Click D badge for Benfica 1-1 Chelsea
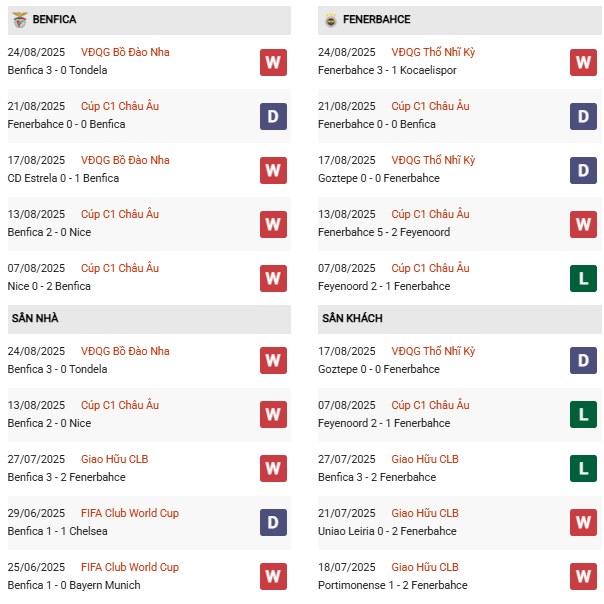 point(273,523)
